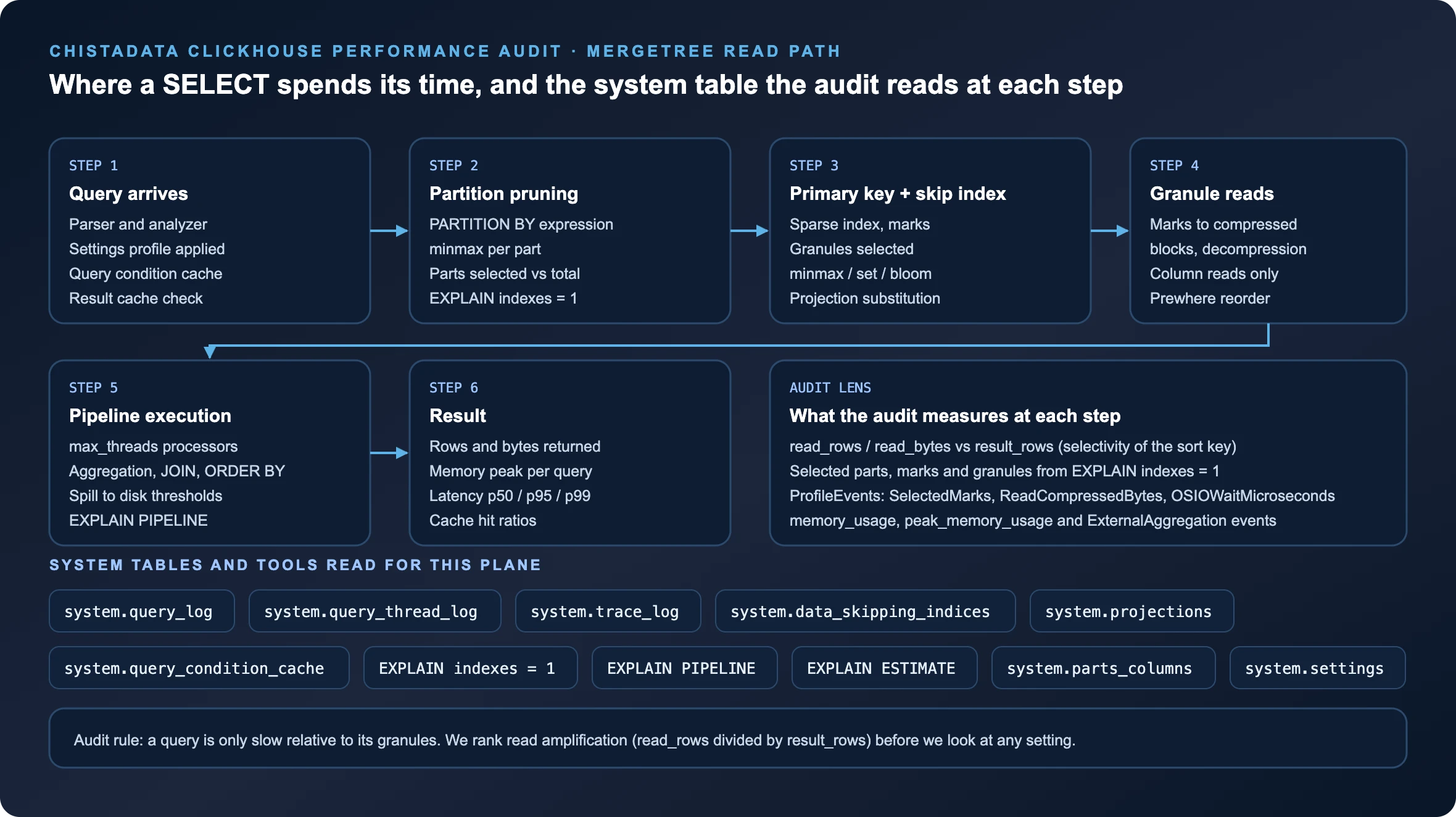Click 'minmax / set / bloom' text
This screenshot has width=1456, height=817.
point(861,273)
